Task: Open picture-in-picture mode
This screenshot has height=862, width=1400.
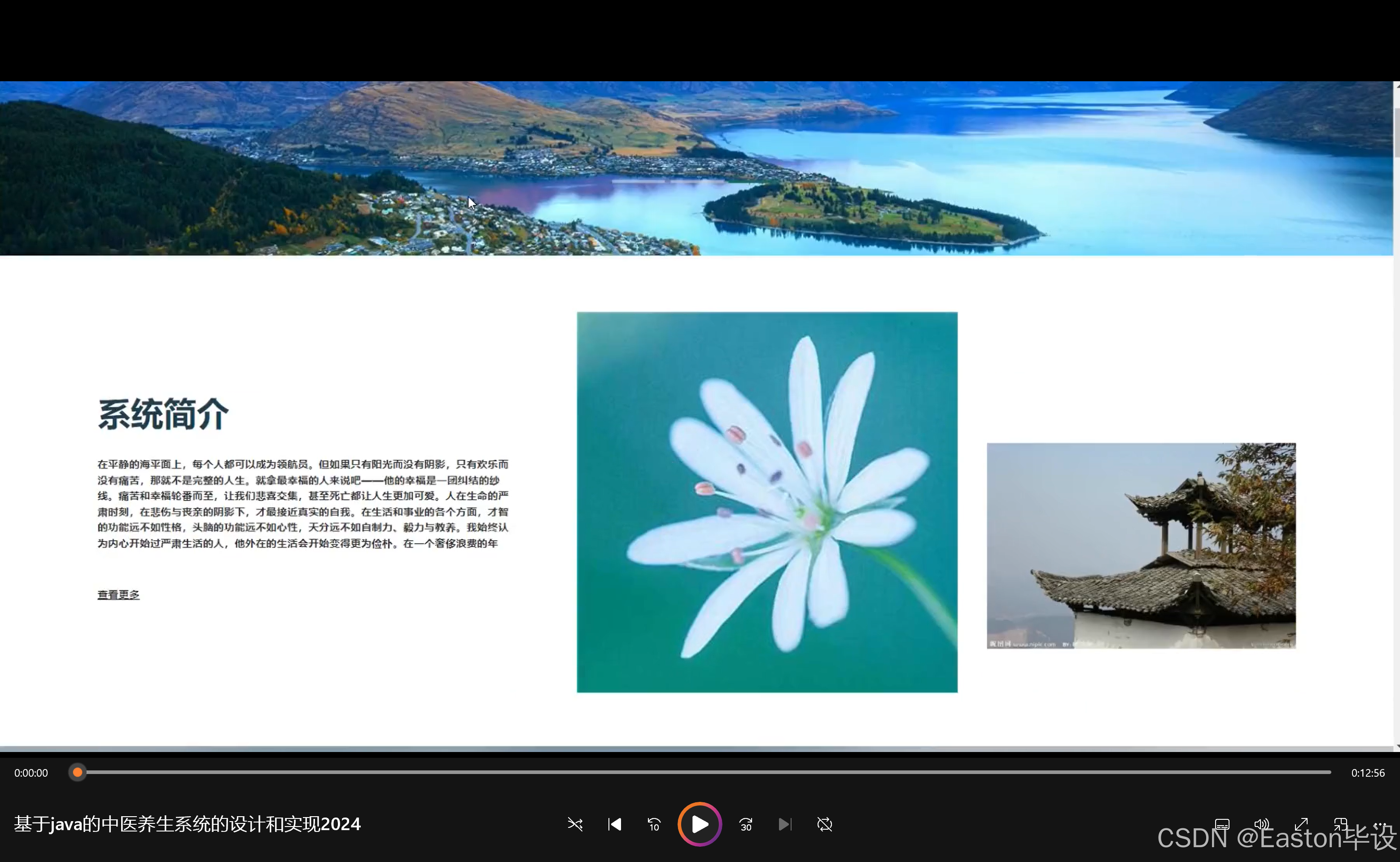Action: pyautogui.click(x=1340, y=824)
